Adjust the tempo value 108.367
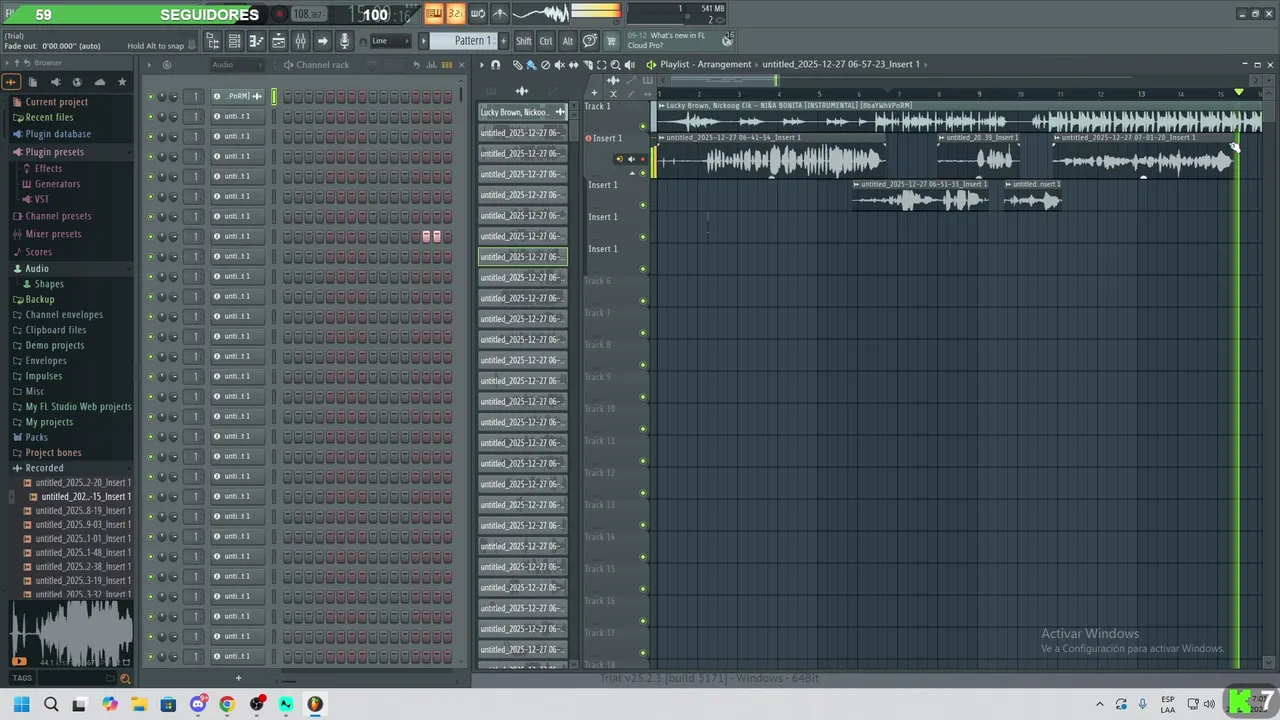The height and width of the screenshot is (720, 1280). point(308,14)
